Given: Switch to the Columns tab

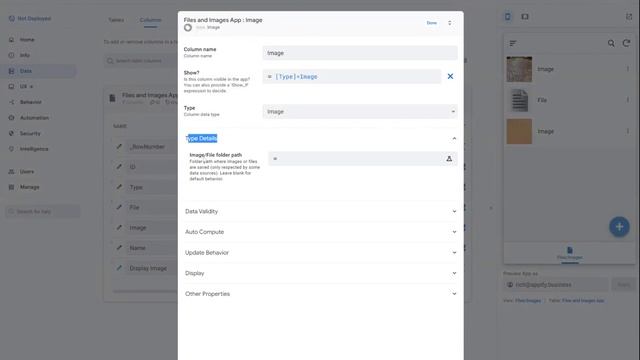Looking at the screenshot, I should [x=150, y=20].
